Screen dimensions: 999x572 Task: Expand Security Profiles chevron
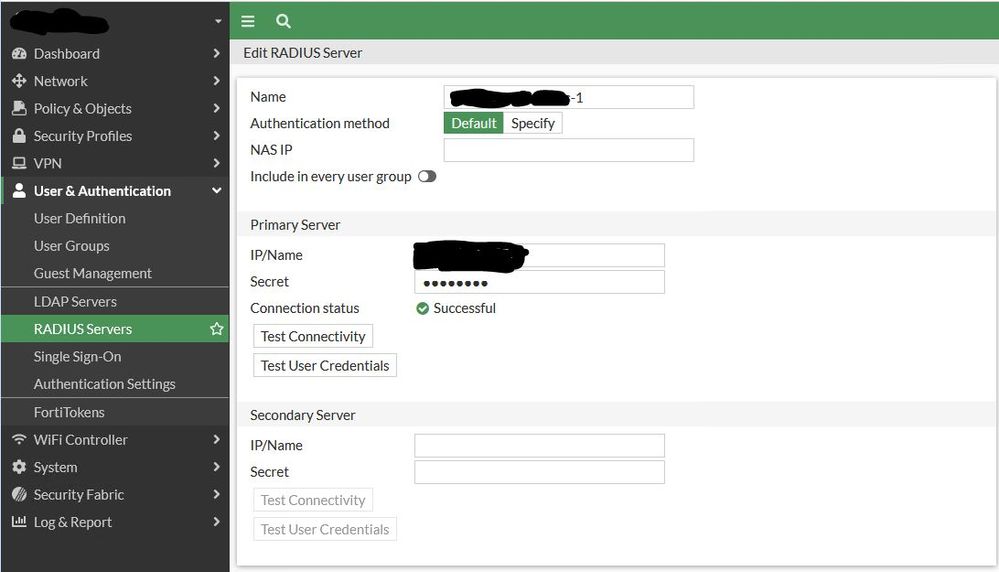point(217,136)
